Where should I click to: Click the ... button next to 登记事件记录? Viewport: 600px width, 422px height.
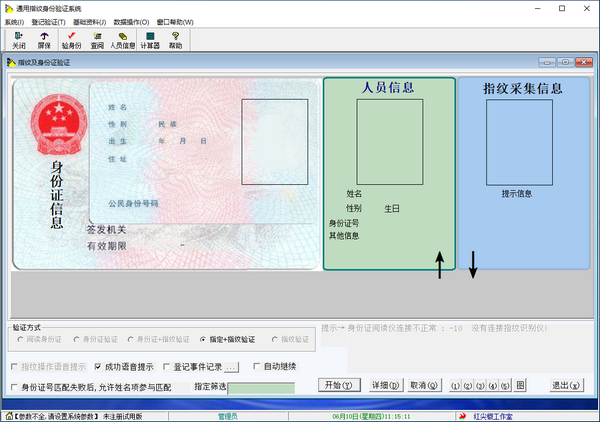click(x=230, y=367)
